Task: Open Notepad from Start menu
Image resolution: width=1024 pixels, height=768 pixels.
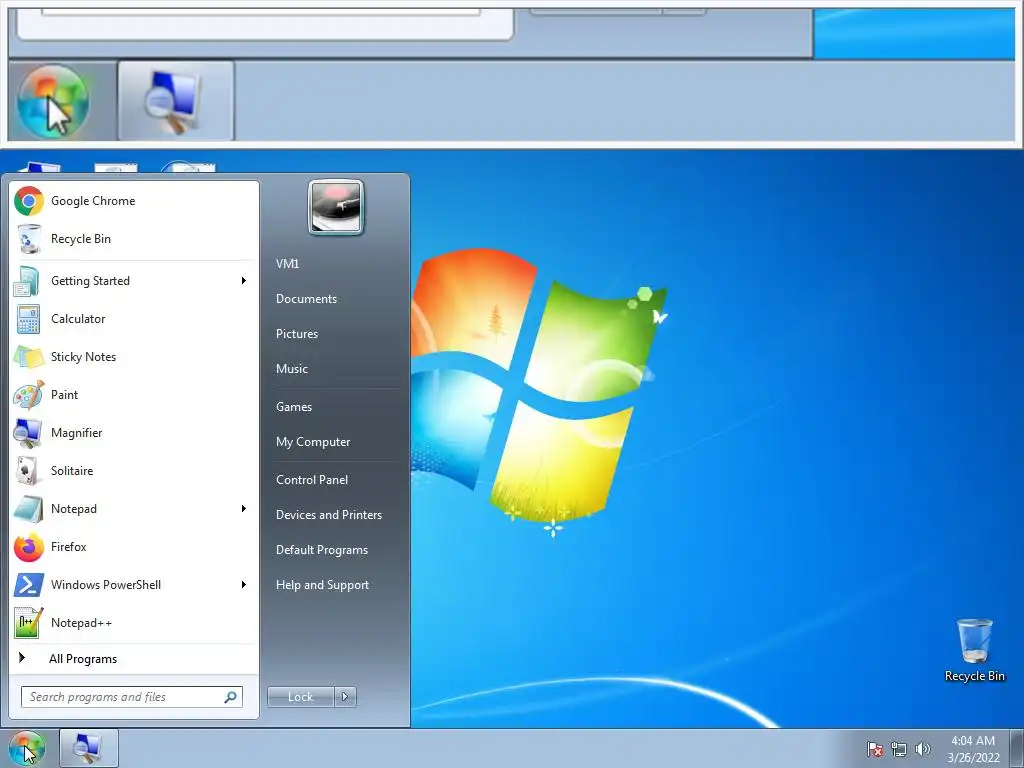Action: tap(135, 509)
